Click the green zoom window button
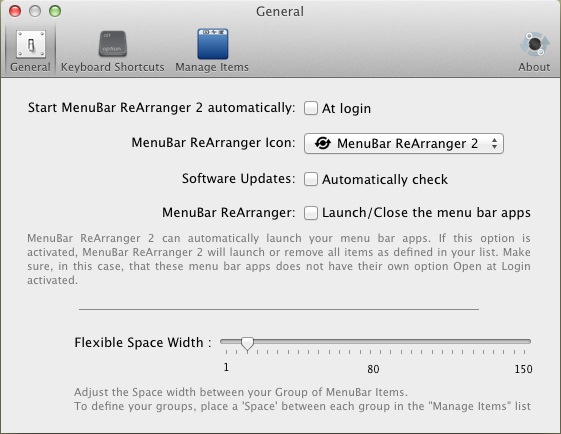 tap(55, 11)
